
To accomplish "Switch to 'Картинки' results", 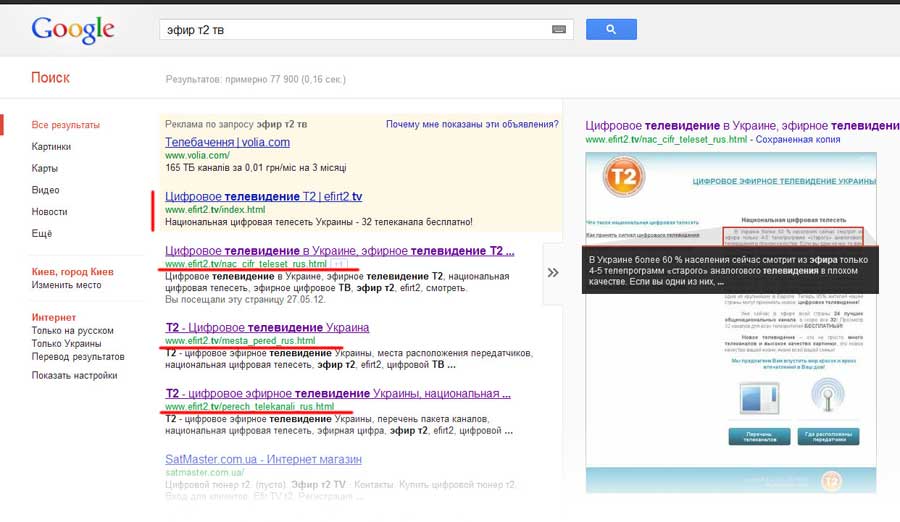I will pos(51,146).
